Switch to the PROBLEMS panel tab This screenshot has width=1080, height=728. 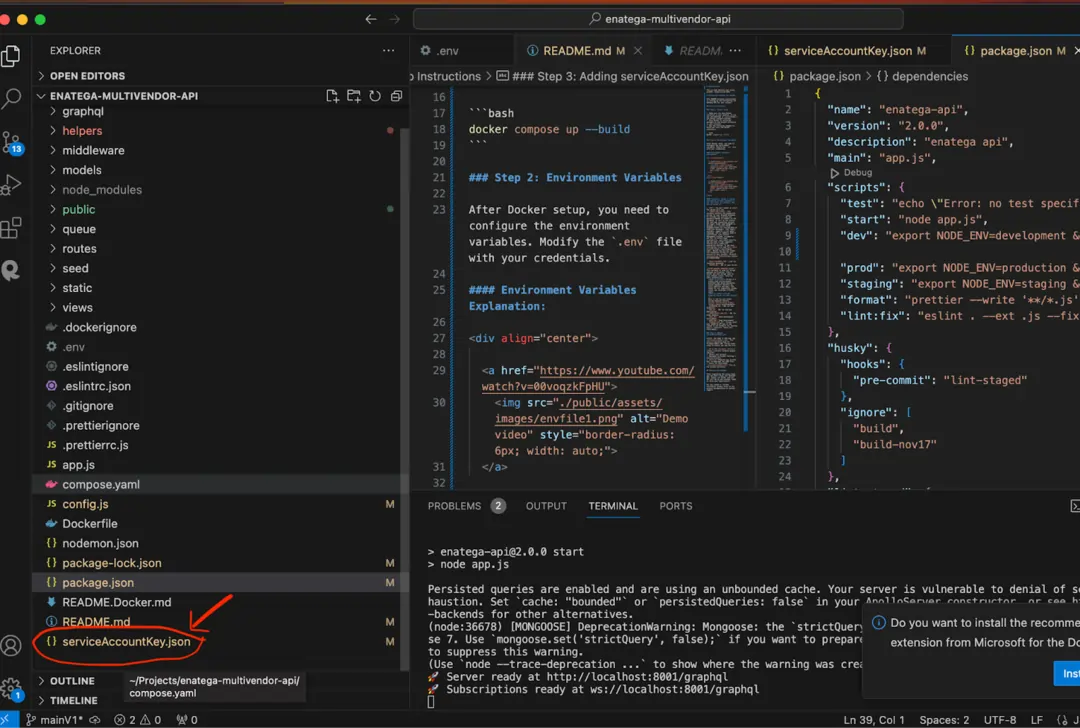pos(454,506)
